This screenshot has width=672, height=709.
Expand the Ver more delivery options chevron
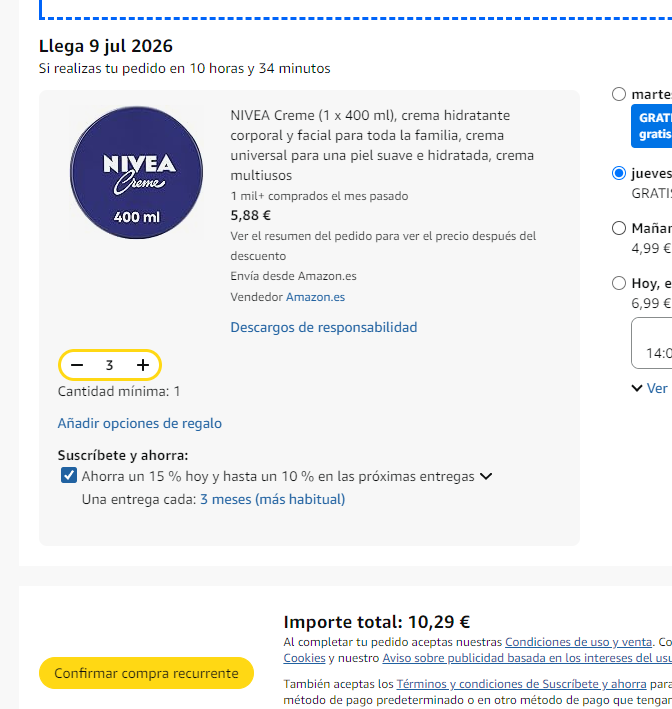click(637, 388)
